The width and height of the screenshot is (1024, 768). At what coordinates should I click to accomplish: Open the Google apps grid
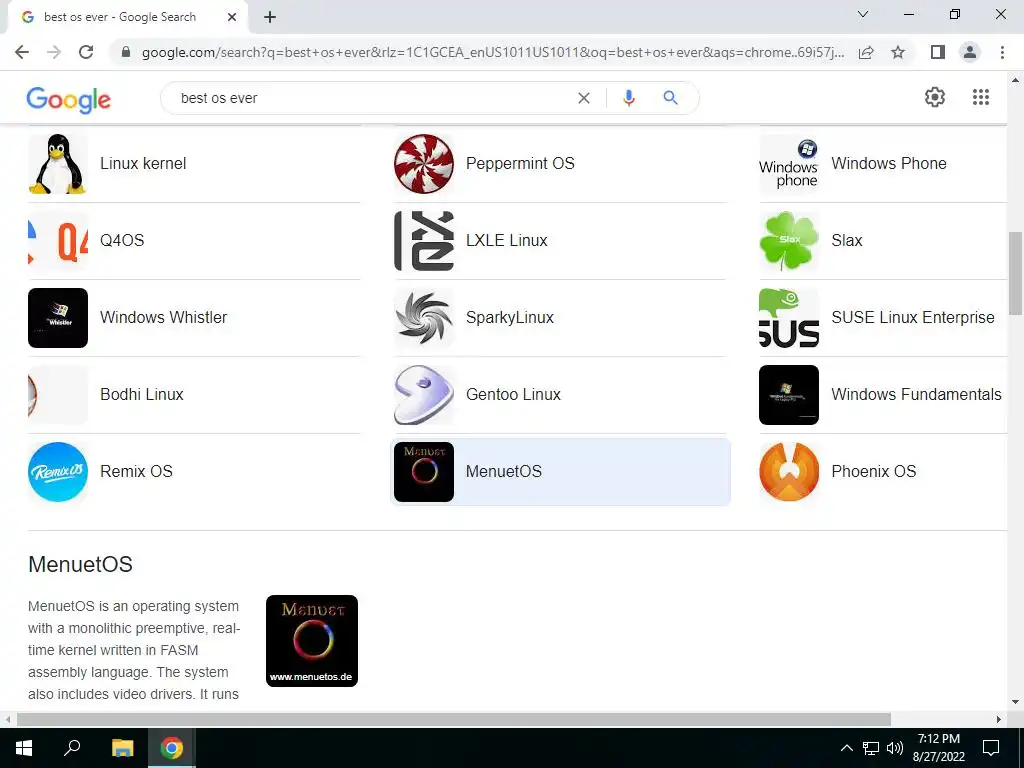tap(981, 97)
